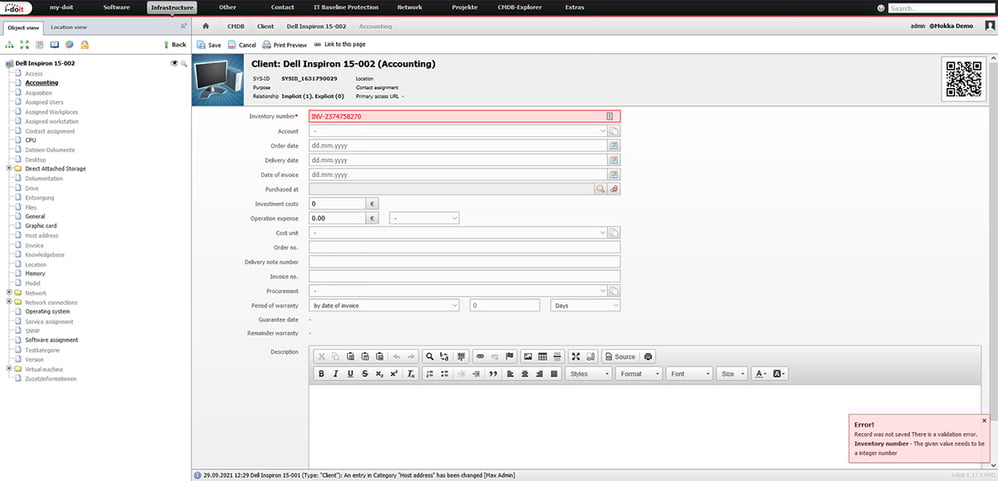Toggle strikethrough in the description editor
The width and height of the screenshot is (998, 481).
coord(365,373)
